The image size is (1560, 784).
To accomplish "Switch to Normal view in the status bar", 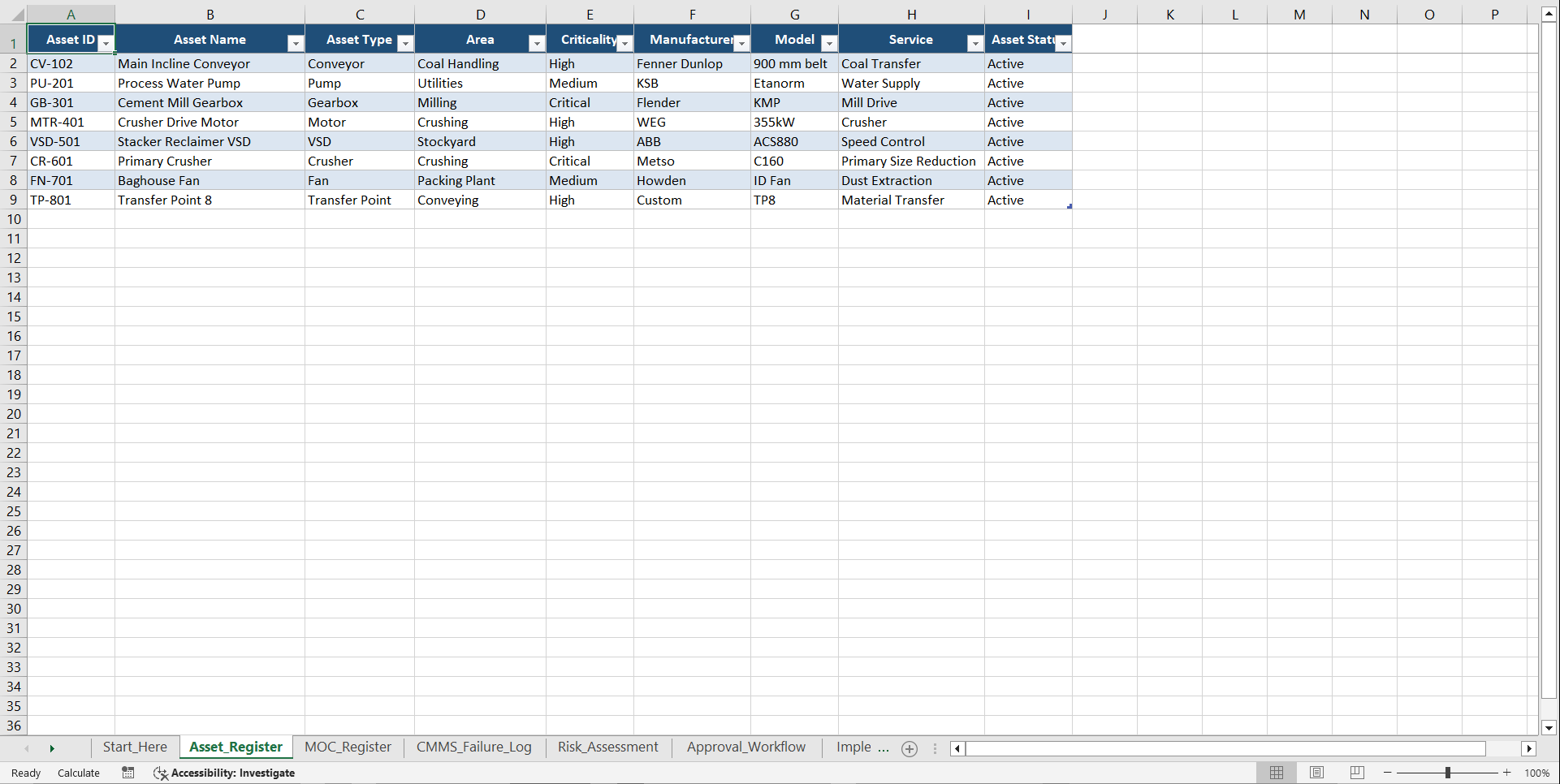I will [x=1276, y=773].
